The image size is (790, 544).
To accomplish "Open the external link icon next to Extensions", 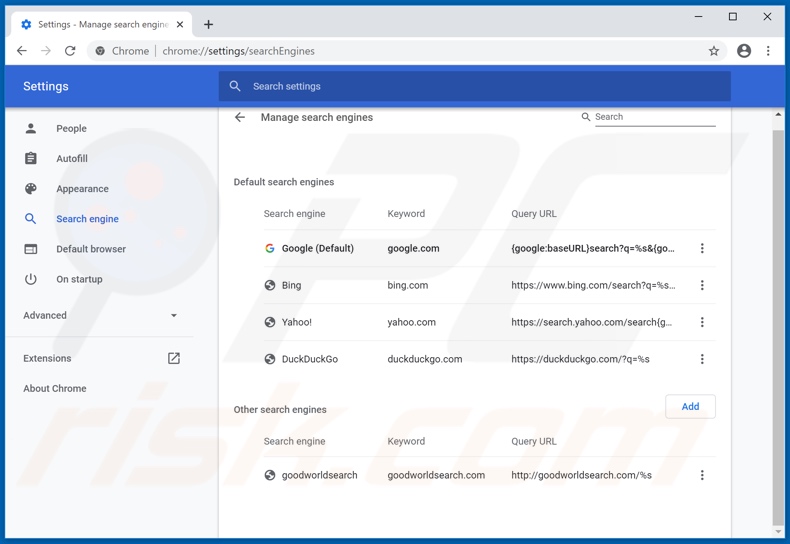I will [174, 358].
